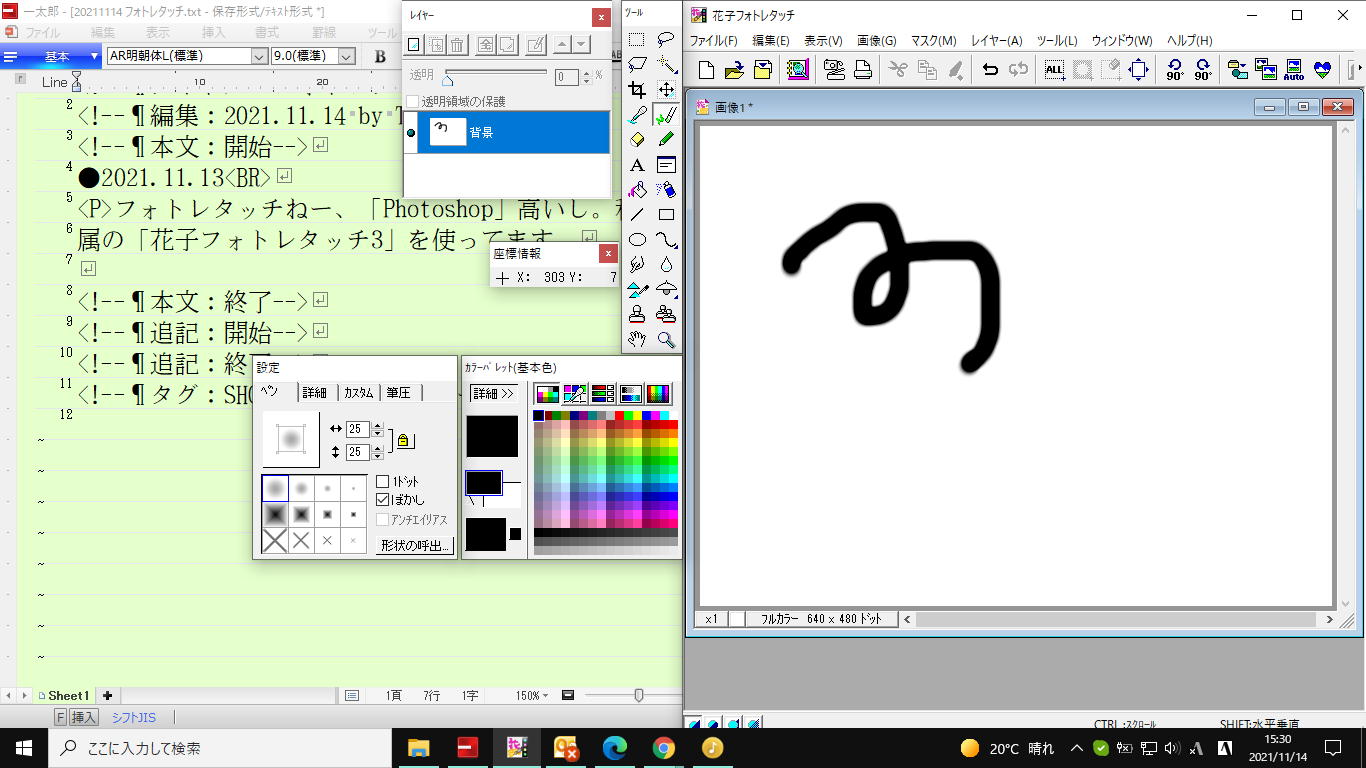1366x768 pixels.
Task: Click the printer icon in toolbar
Action: [x=863, y=70]
